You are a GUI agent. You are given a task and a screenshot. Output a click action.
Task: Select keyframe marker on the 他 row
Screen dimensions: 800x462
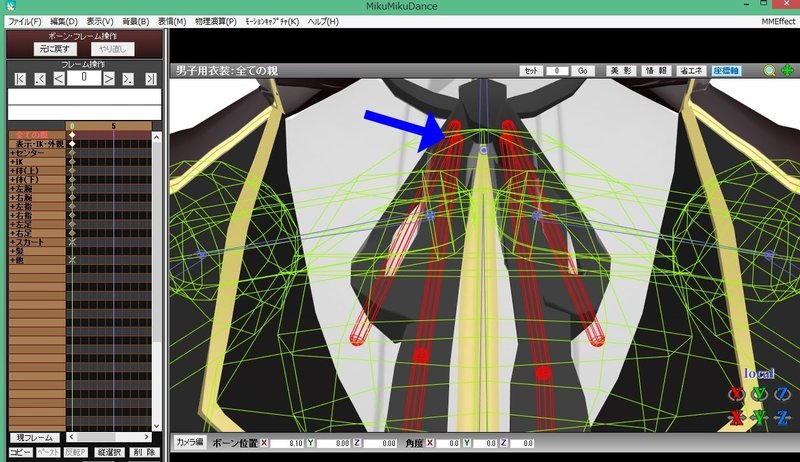pyautogui.click(x=72, y=260)
